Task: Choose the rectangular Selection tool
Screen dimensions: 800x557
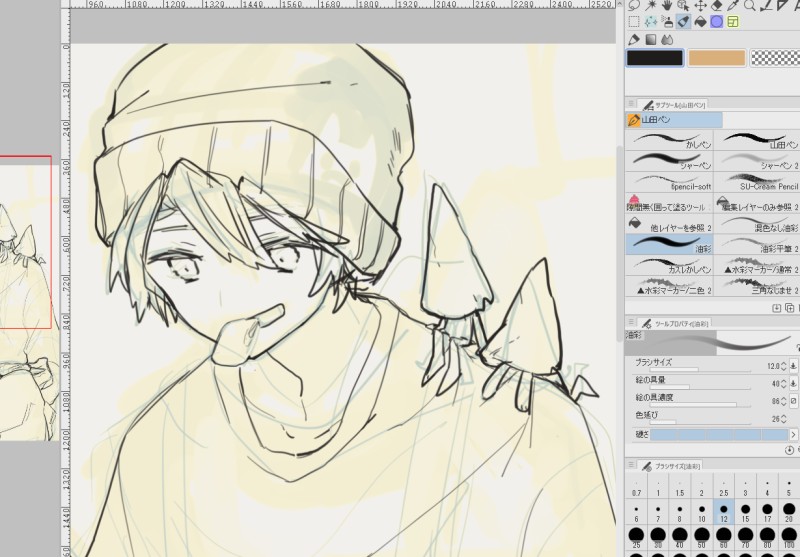Action: coord(634,21)
